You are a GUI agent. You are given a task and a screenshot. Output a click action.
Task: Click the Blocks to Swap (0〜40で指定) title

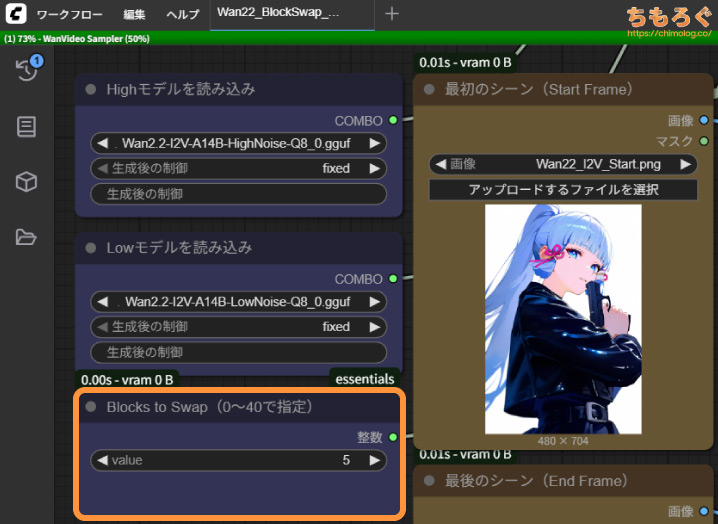(x=210, y=407)
